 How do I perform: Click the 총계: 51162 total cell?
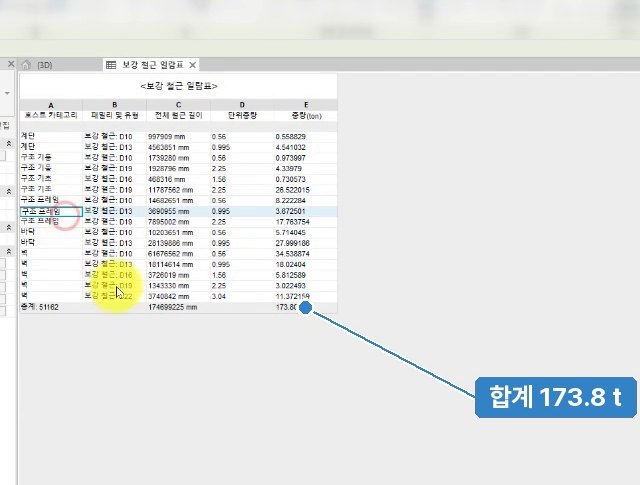click(x=51, y=307)
